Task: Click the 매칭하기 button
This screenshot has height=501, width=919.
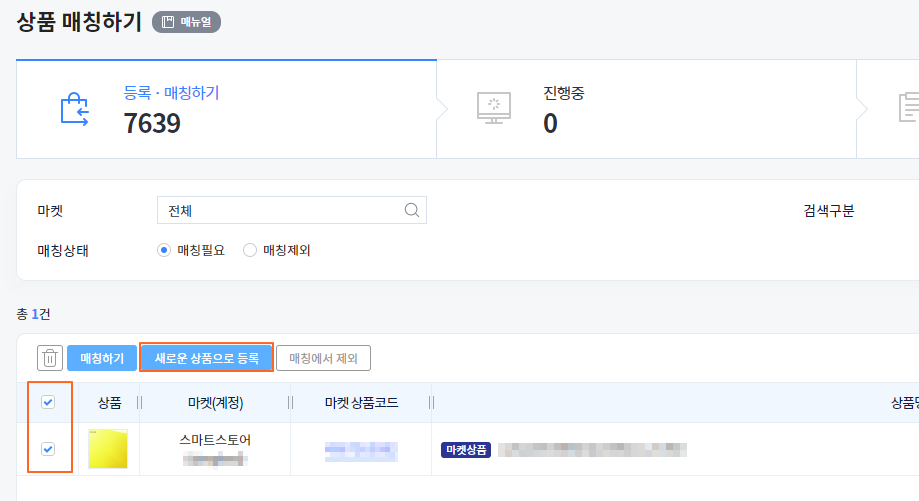Action: click(102, 358)
